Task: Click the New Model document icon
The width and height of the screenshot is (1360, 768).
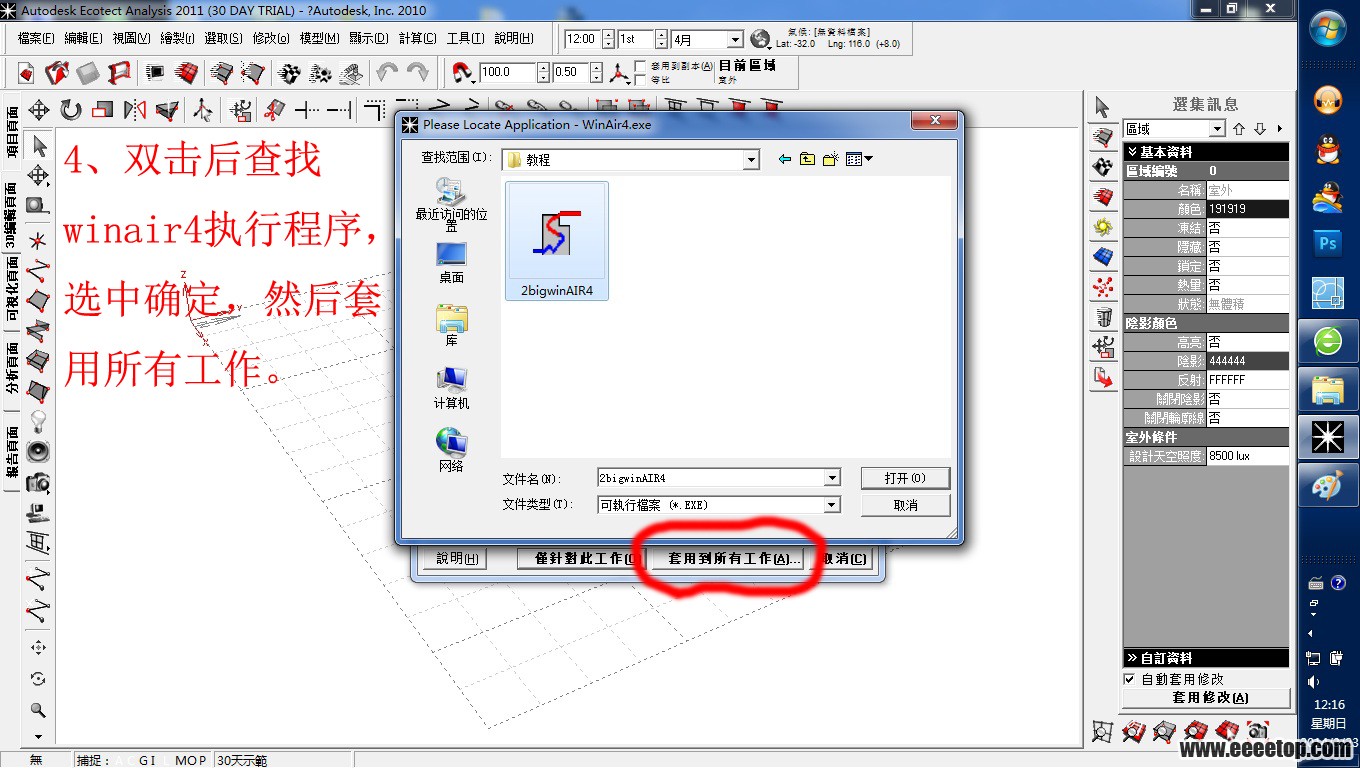Action: pyautogui.click(x=26, y=73)
